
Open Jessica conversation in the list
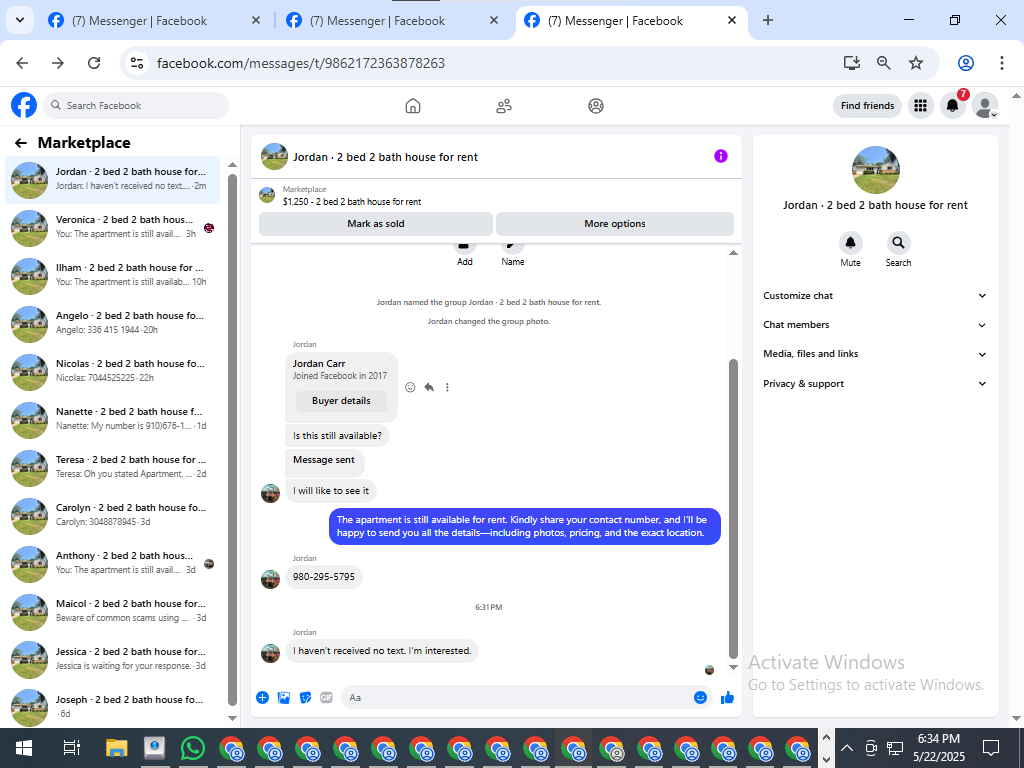click(x=112, y=660)
